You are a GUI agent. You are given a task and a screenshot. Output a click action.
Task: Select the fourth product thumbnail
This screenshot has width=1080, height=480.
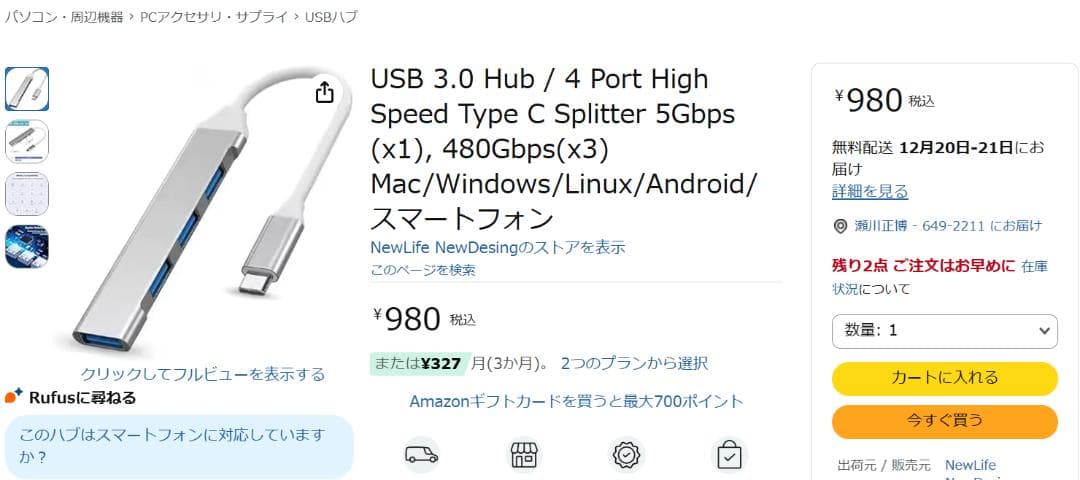27,246
